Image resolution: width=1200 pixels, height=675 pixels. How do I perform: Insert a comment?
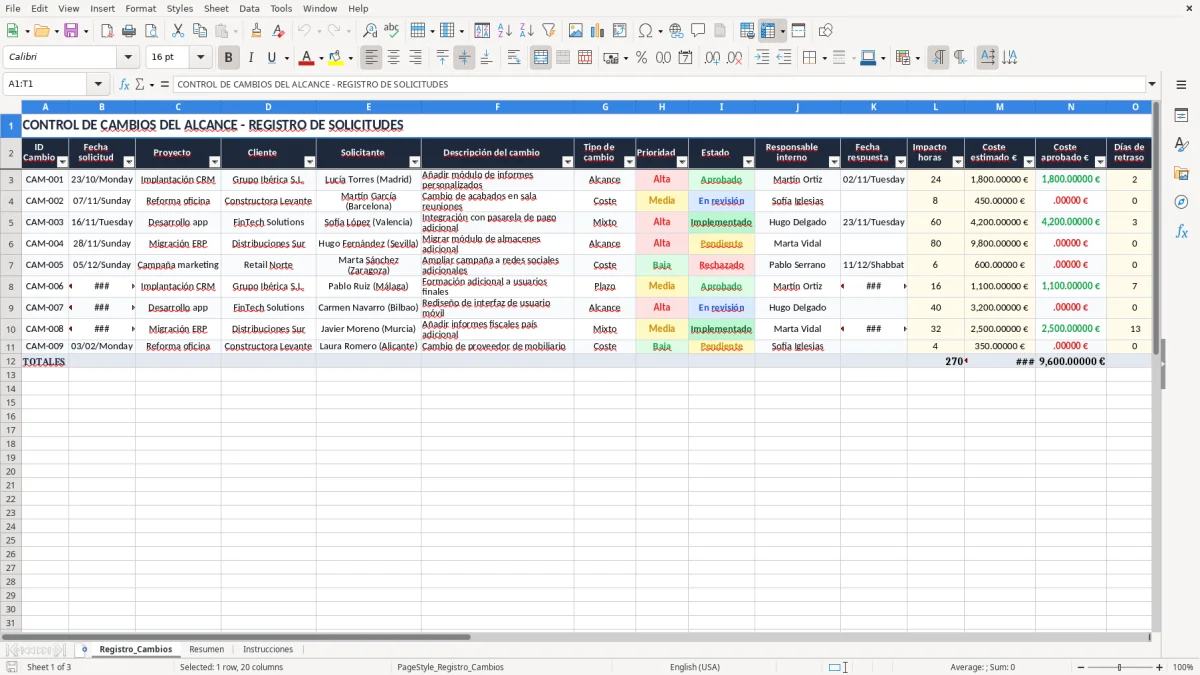(698, 31)
